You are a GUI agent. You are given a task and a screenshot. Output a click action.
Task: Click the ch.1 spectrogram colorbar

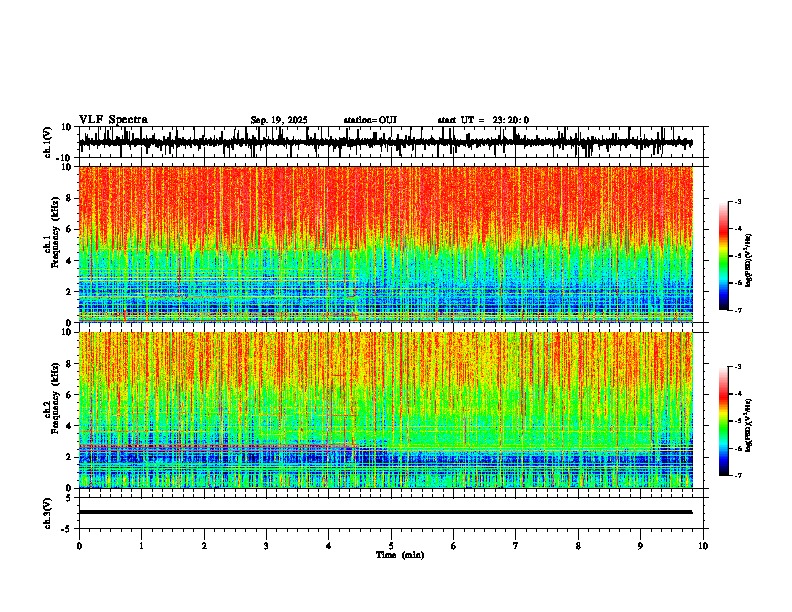[x=724, y=256]
